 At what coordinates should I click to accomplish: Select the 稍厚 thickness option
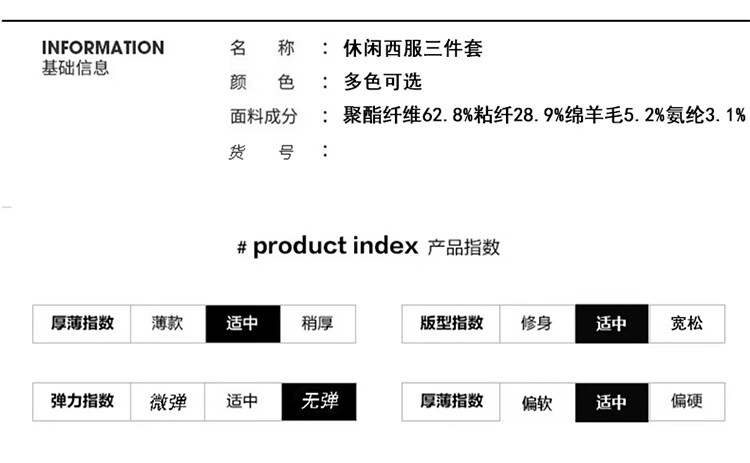point(318,324)
